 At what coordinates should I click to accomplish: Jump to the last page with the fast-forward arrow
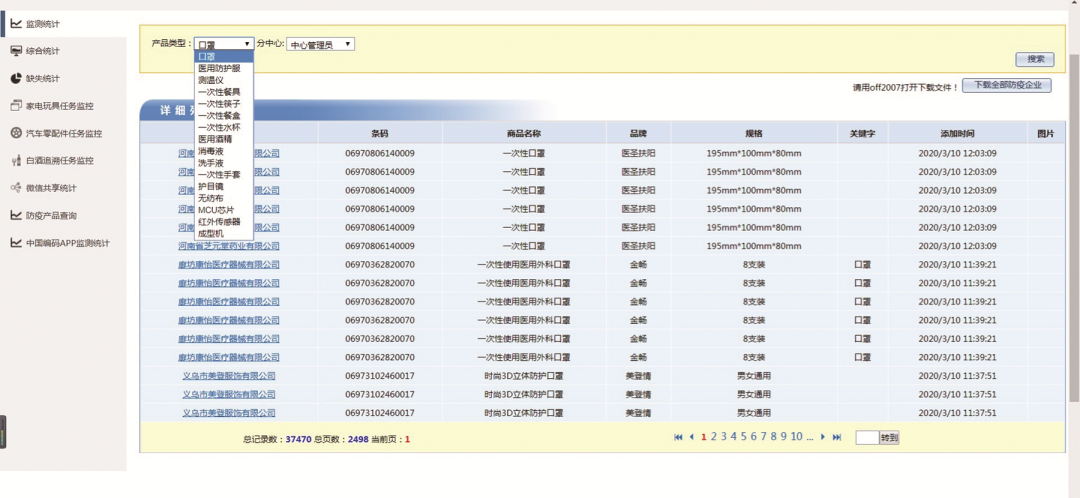tap(837, 437)
